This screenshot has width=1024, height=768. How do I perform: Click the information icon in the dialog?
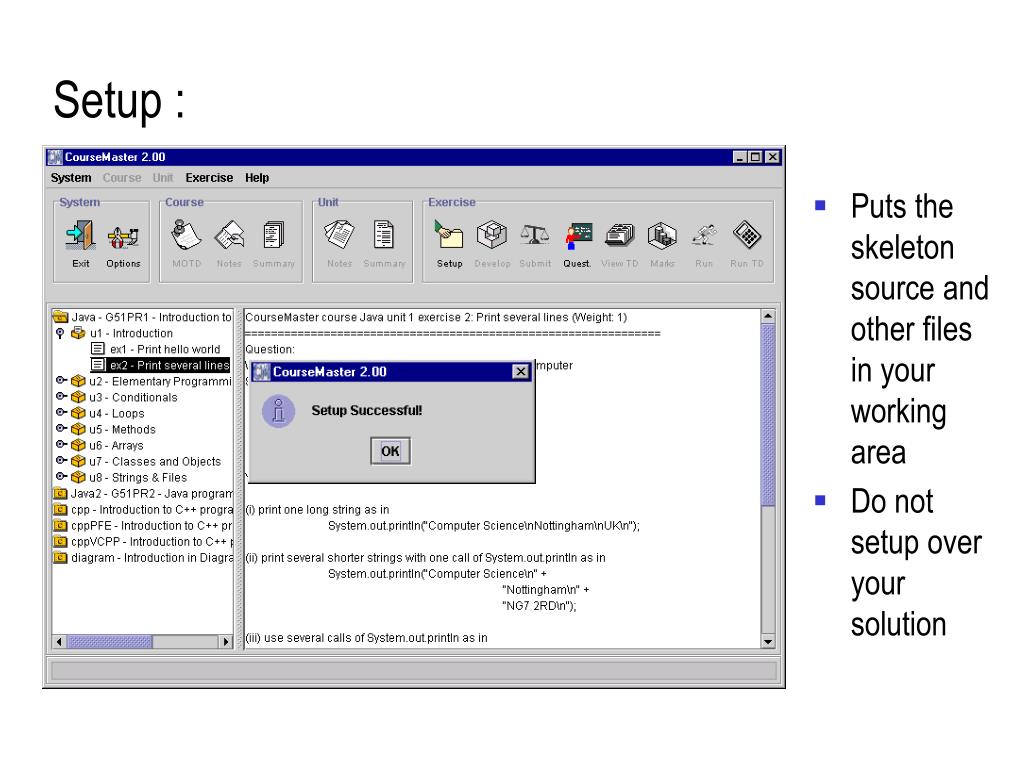[x=278, y=411]
